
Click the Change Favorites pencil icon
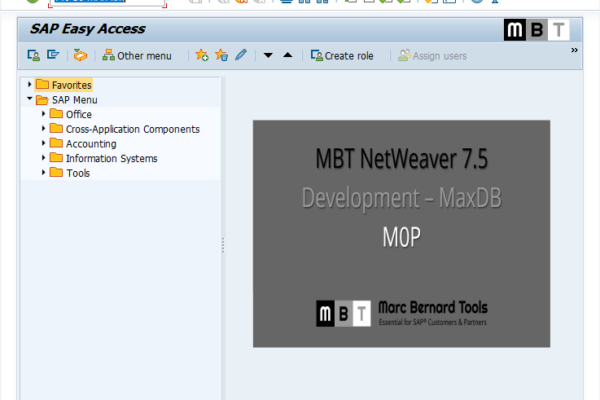(x=241, y=56)
